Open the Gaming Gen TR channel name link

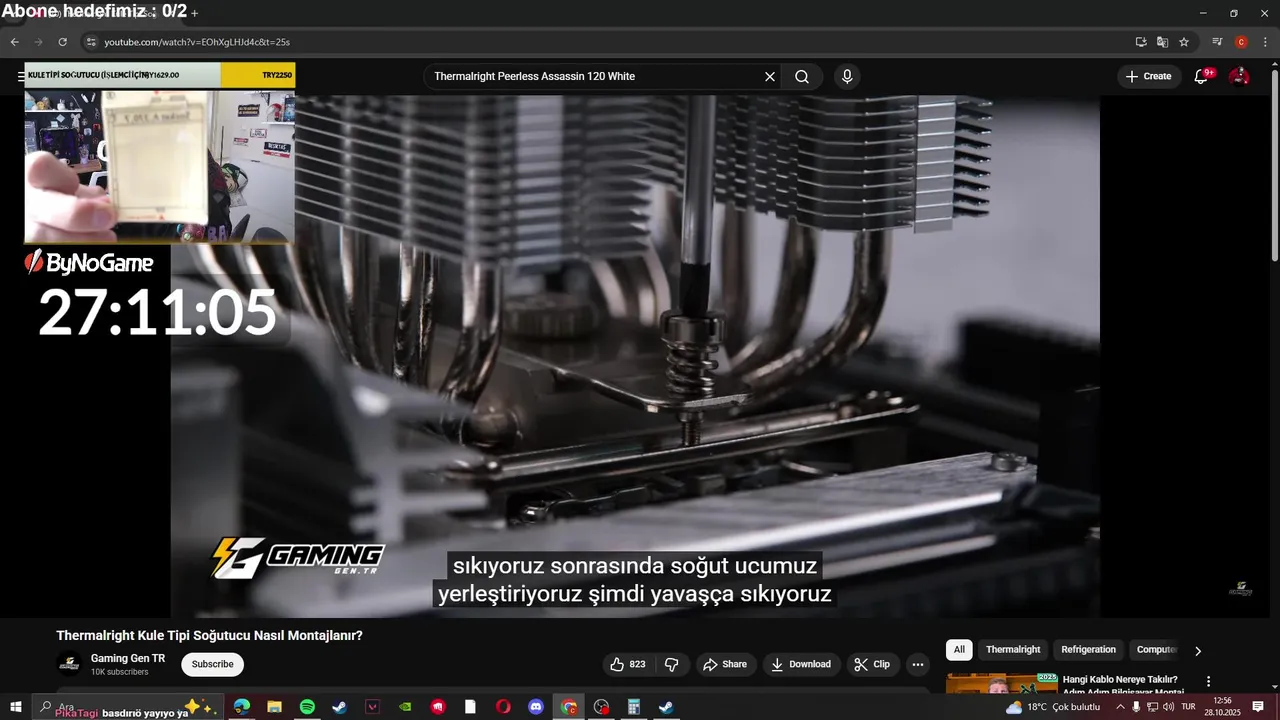pyautogui.click(x=128, y=658)
